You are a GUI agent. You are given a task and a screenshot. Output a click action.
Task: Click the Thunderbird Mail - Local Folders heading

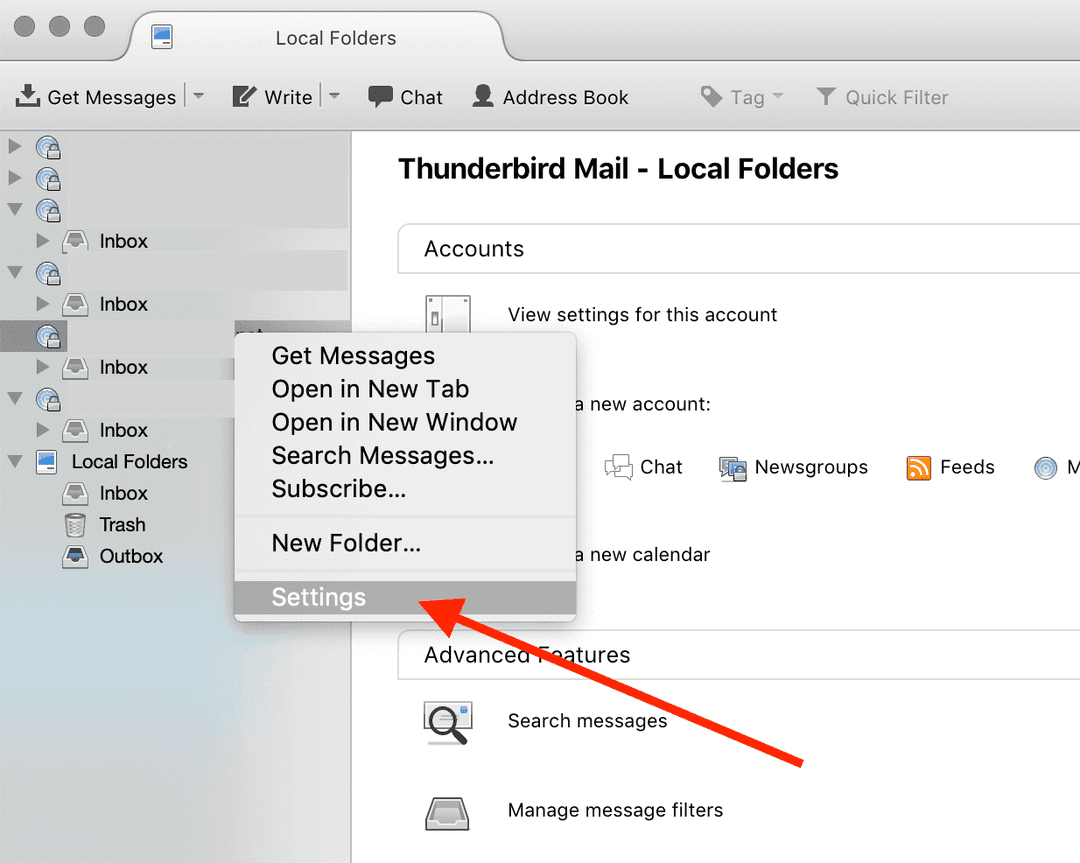click(x=619, y=169)
